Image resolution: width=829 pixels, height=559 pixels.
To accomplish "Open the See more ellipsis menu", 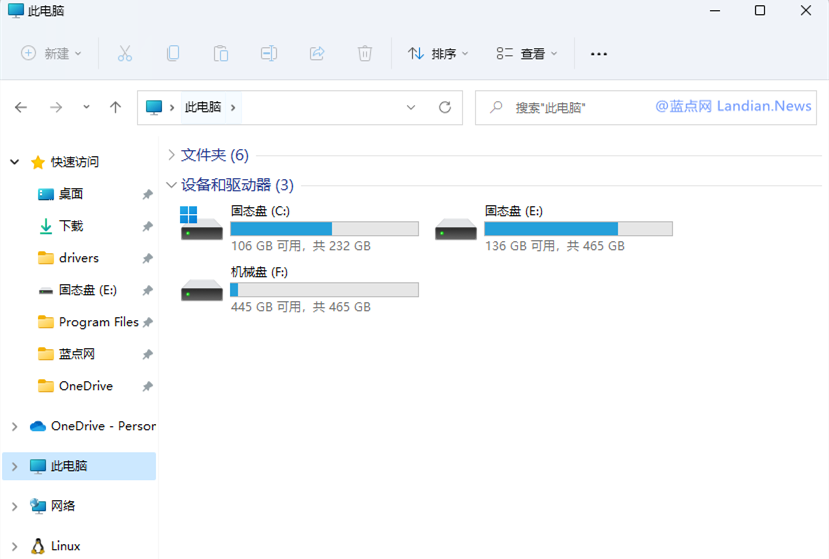I will [599, 54].
